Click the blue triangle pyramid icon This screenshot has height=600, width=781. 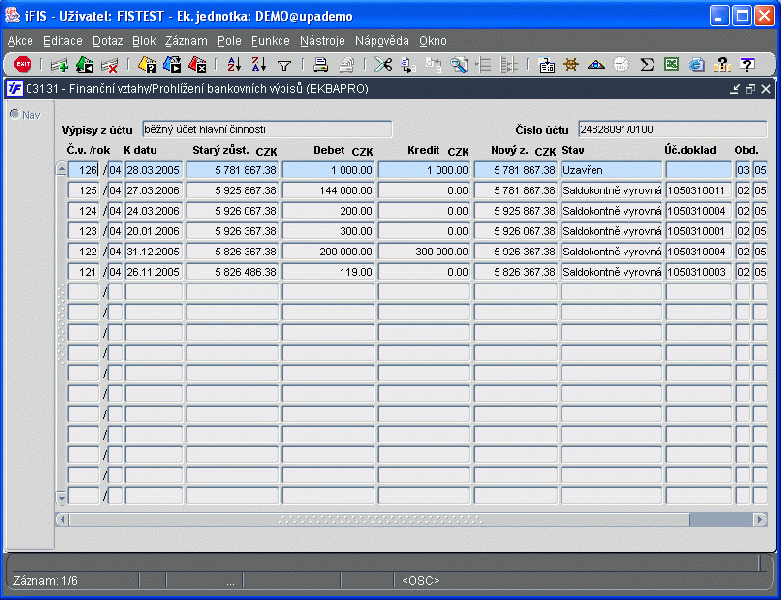click(x=596, y=65)
